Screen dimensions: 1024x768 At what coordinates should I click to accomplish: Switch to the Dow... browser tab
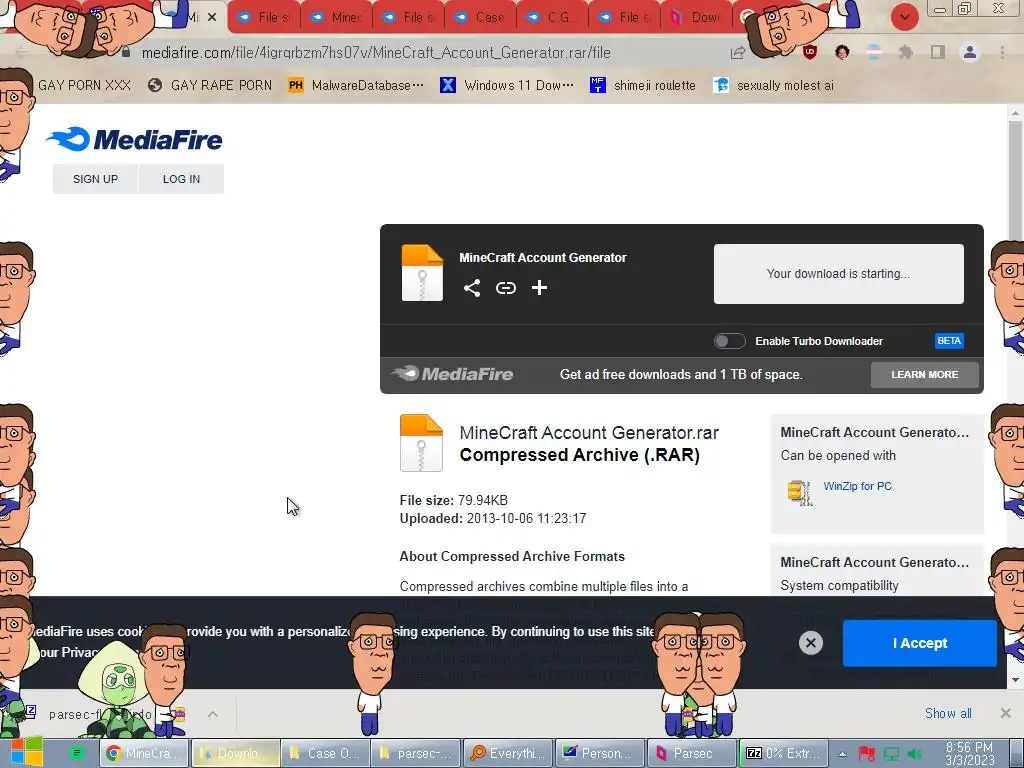pyautogui.click(x=696, y=18)
